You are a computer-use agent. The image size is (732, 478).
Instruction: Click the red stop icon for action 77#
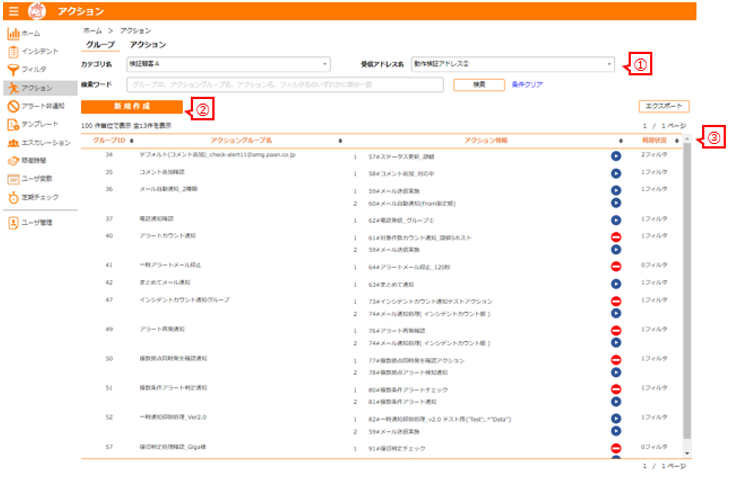[x=616, y=360]
